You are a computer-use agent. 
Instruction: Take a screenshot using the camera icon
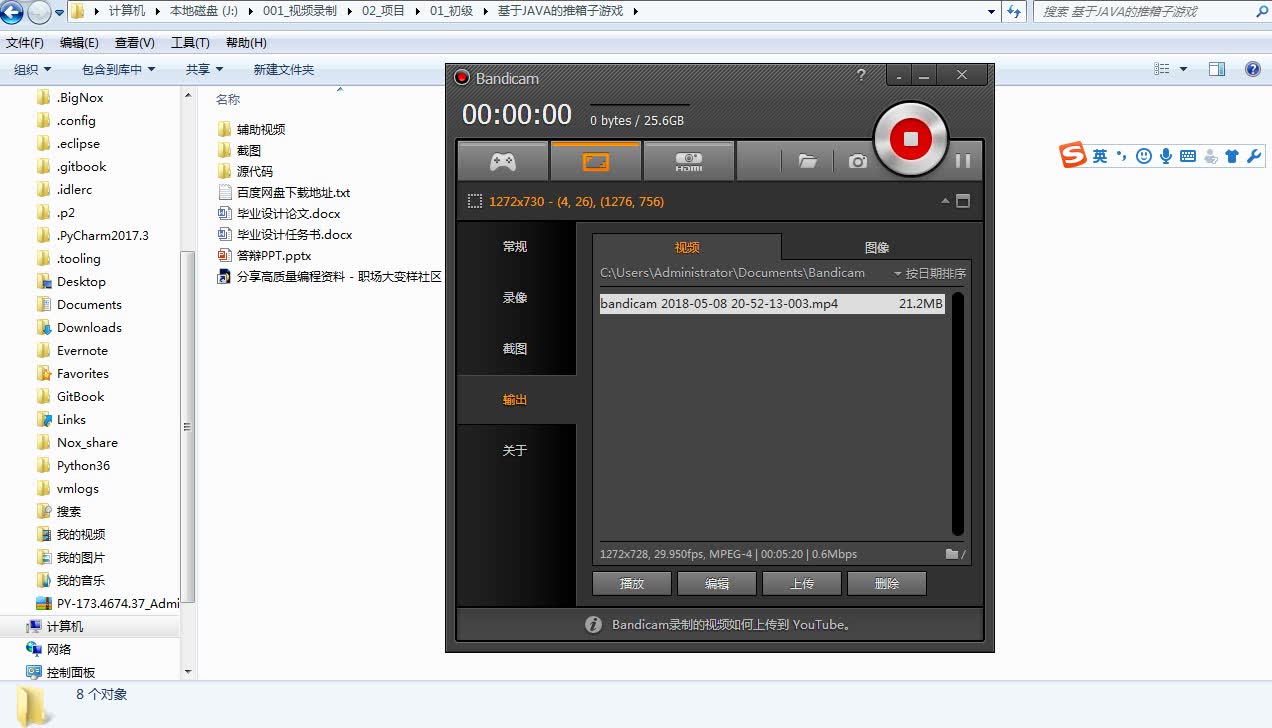(x=856, y=160)
